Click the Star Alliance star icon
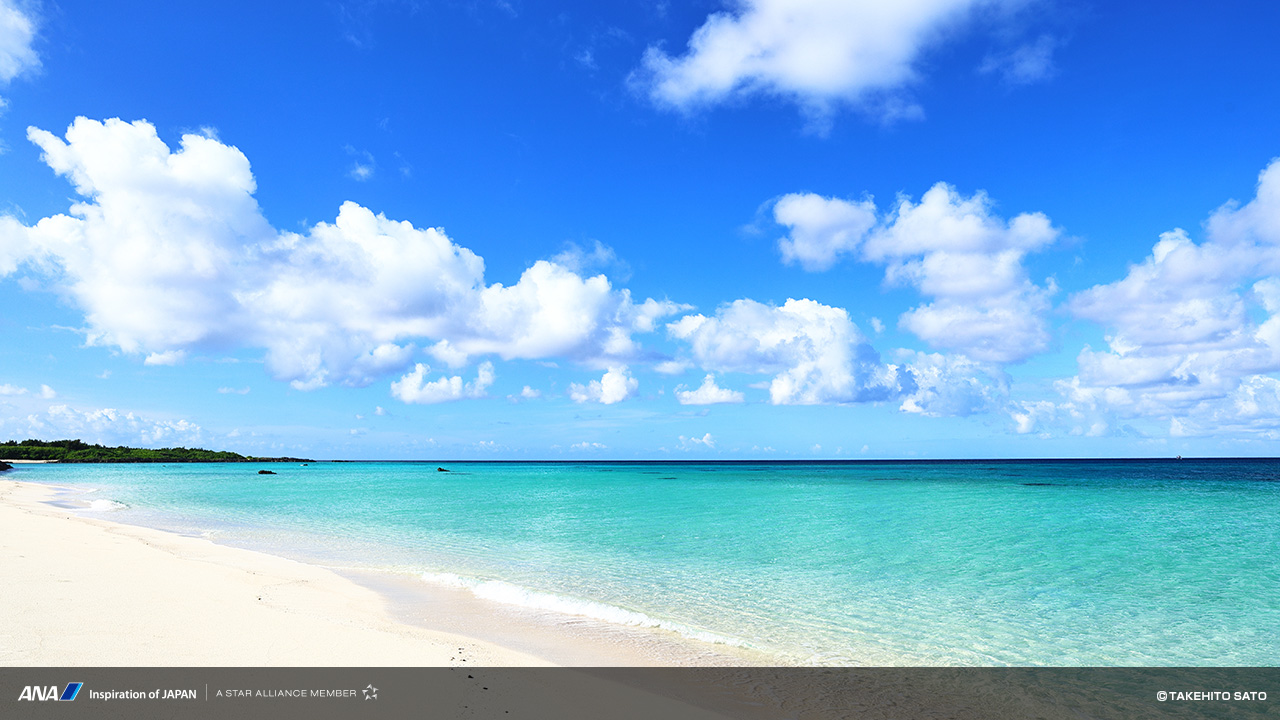The image size is (1280, 720). 370,692
